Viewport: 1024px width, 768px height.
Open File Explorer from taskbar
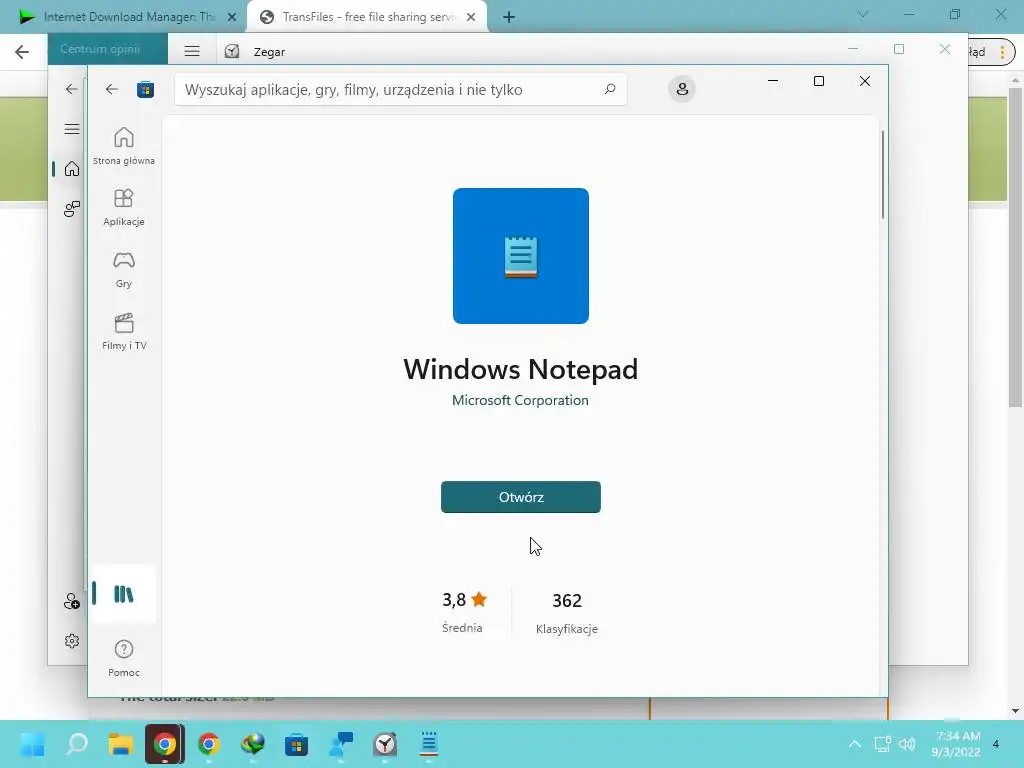[x=121, y=744]
